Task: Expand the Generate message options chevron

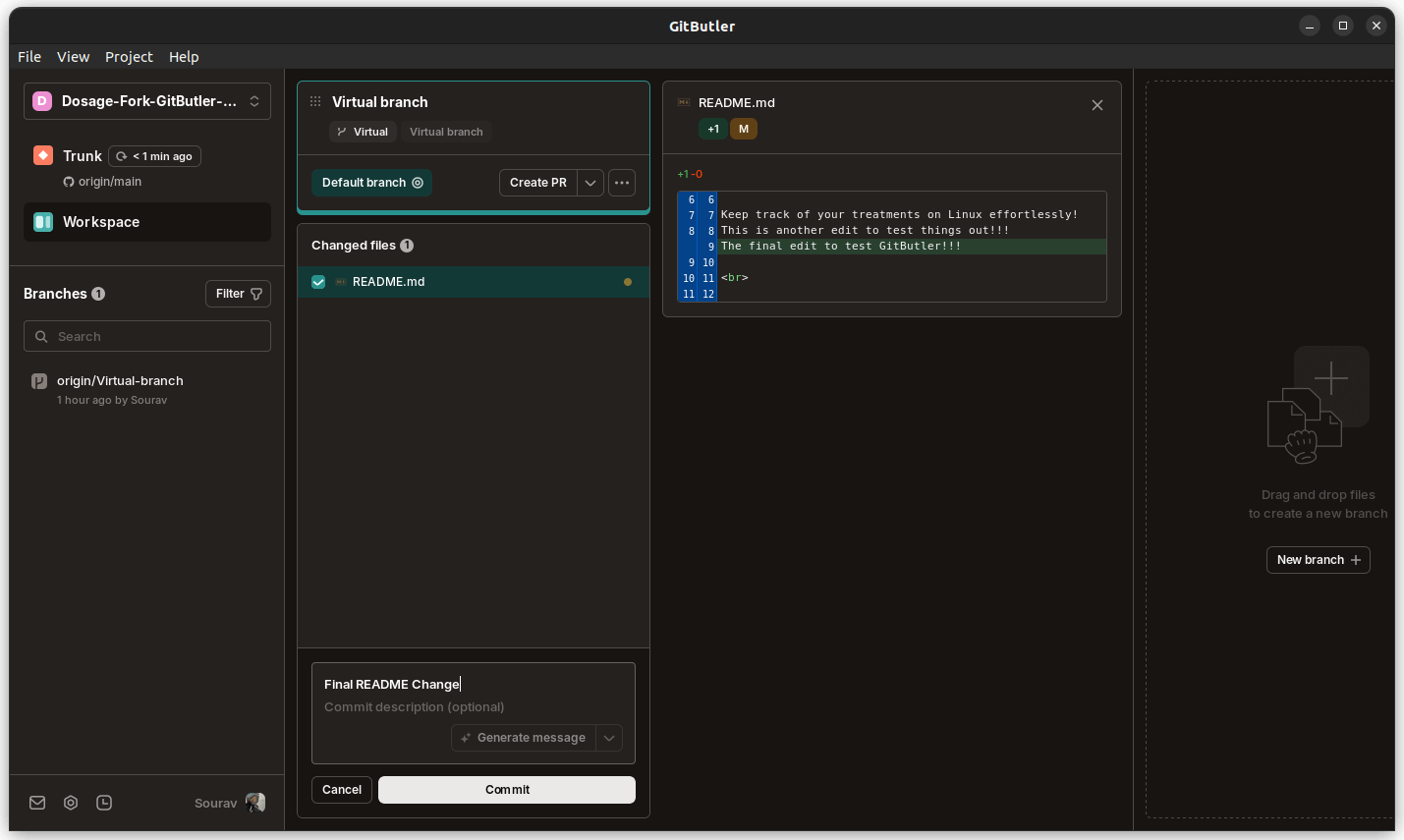Action: pyautogui.click(x=608, y=737)
